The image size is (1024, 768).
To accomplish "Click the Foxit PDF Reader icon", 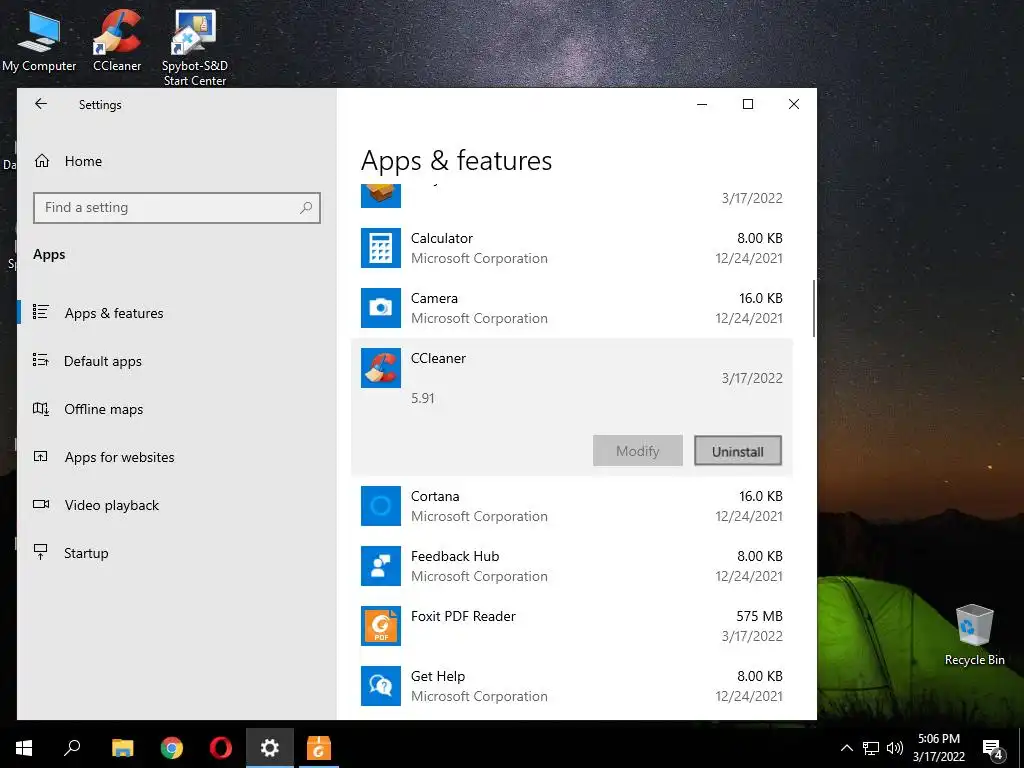I will tap(381, 626).
